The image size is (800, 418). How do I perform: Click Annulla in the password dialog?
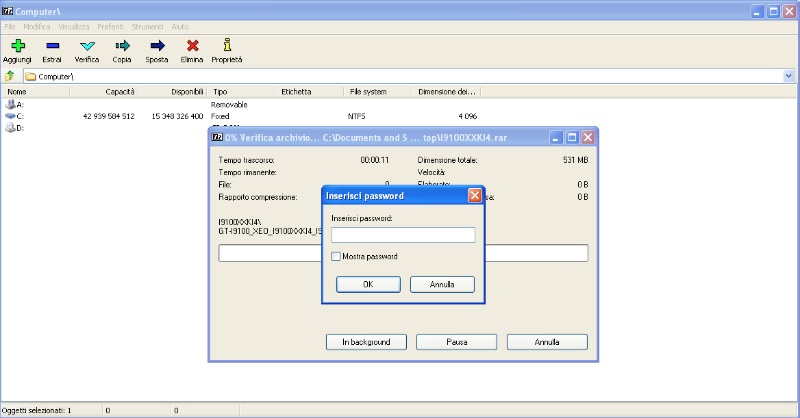pos(442,284)
